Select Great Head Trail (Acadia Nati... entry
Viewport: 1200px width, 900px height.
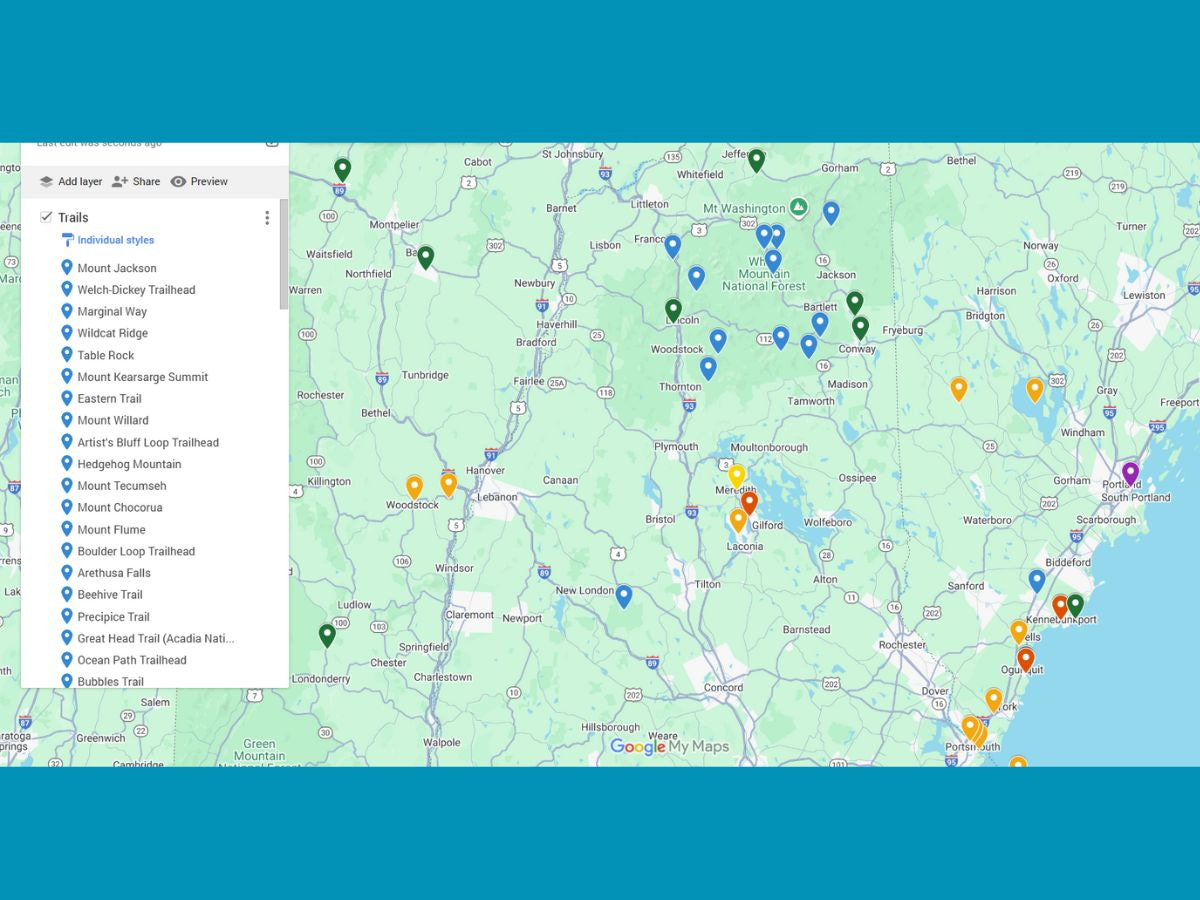(156, 639)
